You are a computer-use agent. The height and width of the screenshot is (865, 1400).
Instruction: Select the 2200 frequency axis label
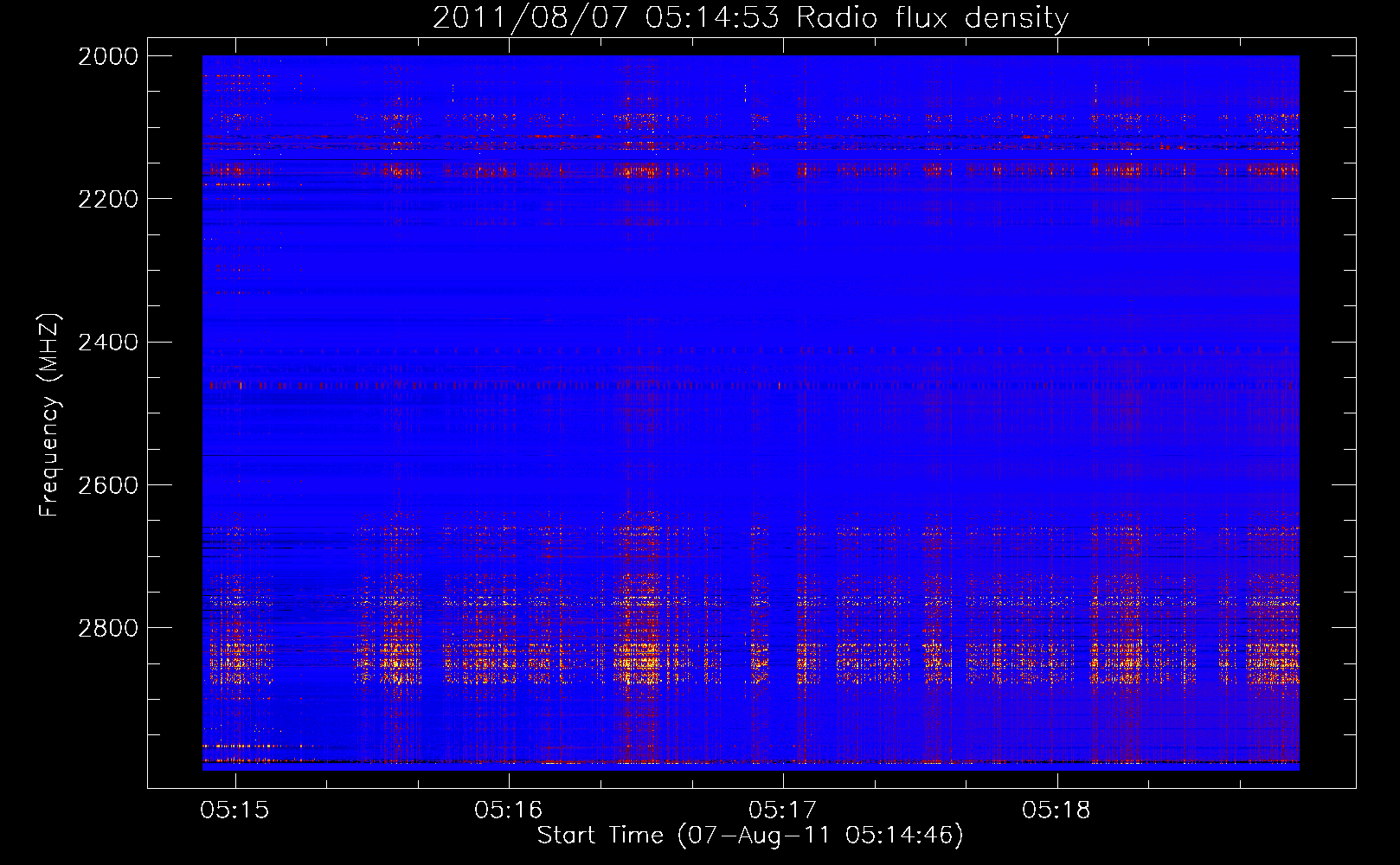[108, 199]
